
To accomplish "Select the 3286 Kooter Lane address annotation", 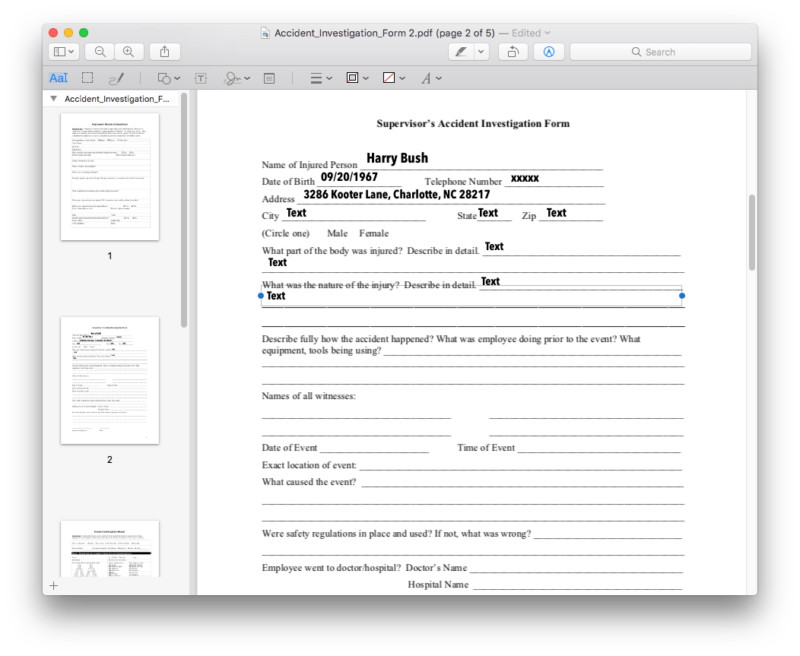I will 396,194.
